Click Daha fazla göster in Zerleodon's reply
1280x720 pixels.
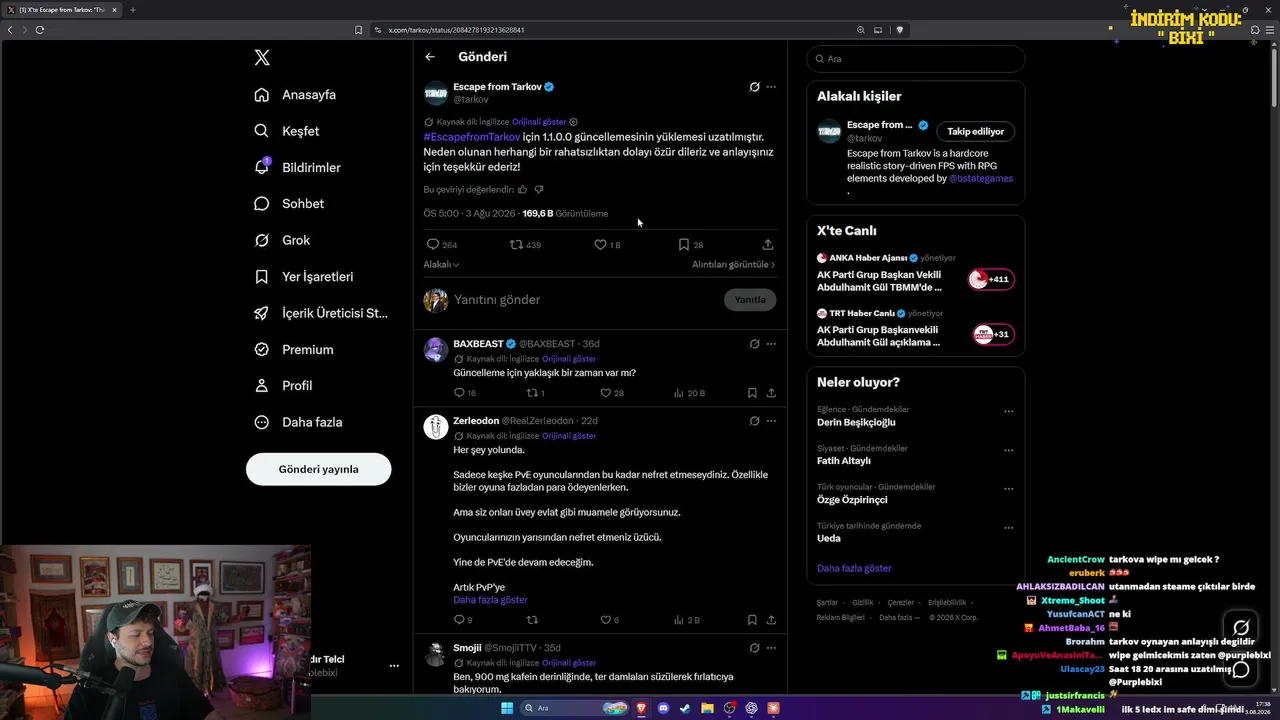point(490,600)
